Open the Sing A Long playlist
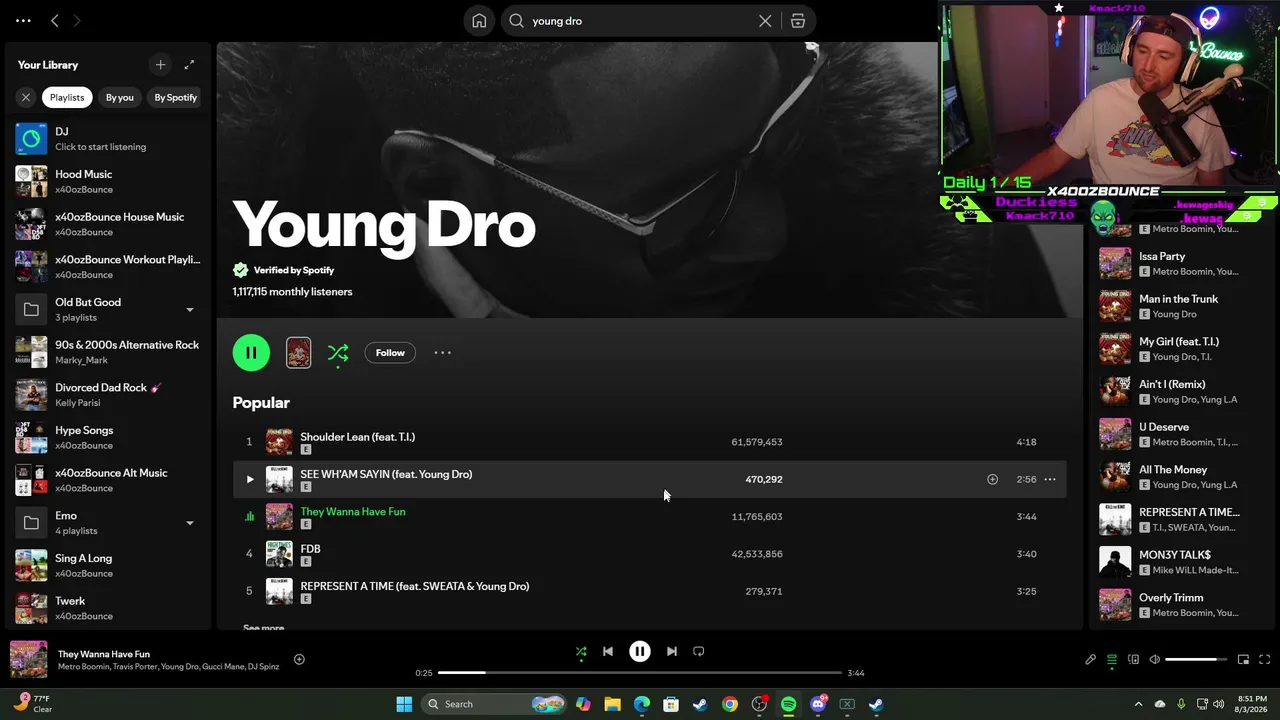This screenshot has width=1280, height=720. point(109,565)
